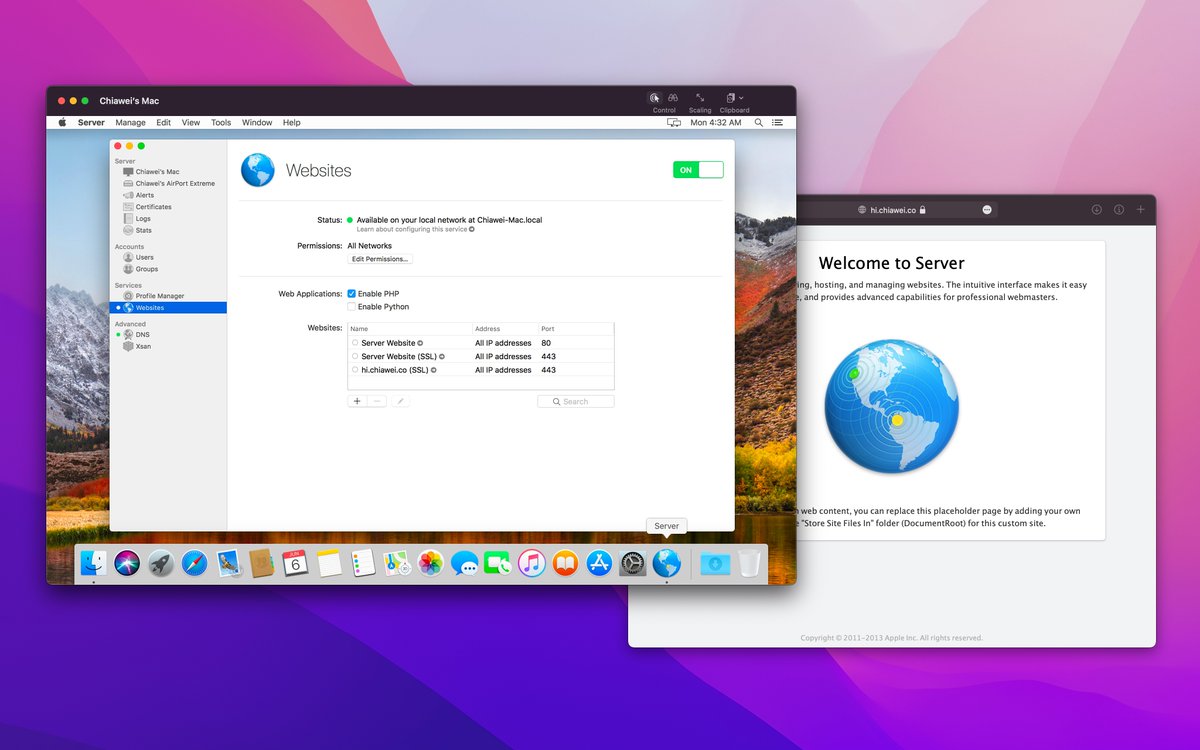Viewport: 1200px width, 750px height.
Task: Open the Server menu
Action: coord(91,122)
